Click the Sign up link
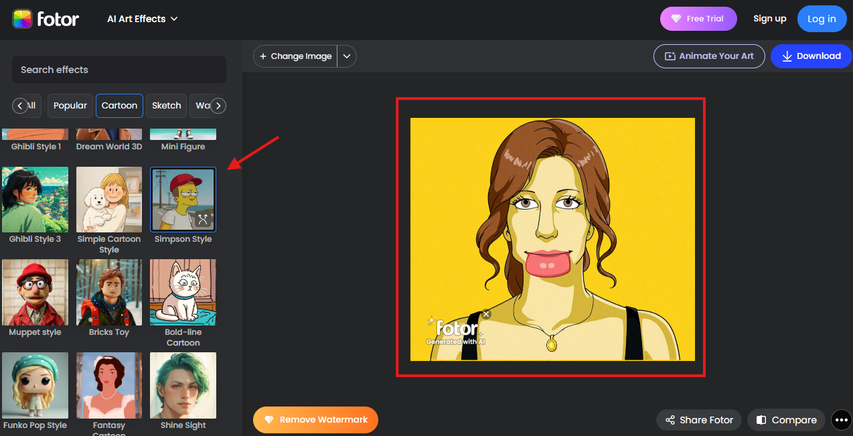Image resolution: width=853 pixels, height=436 pixels. pos(769,19)
